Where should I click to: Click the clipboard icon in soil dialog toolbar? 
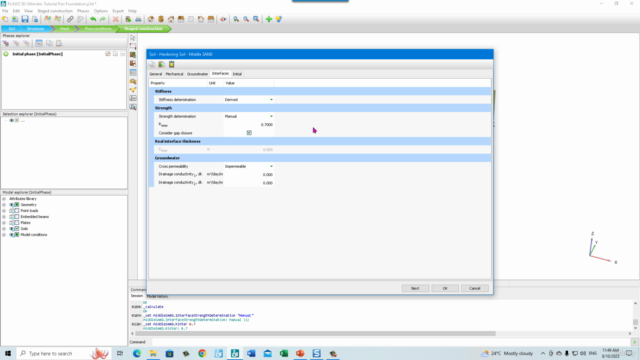171,64
